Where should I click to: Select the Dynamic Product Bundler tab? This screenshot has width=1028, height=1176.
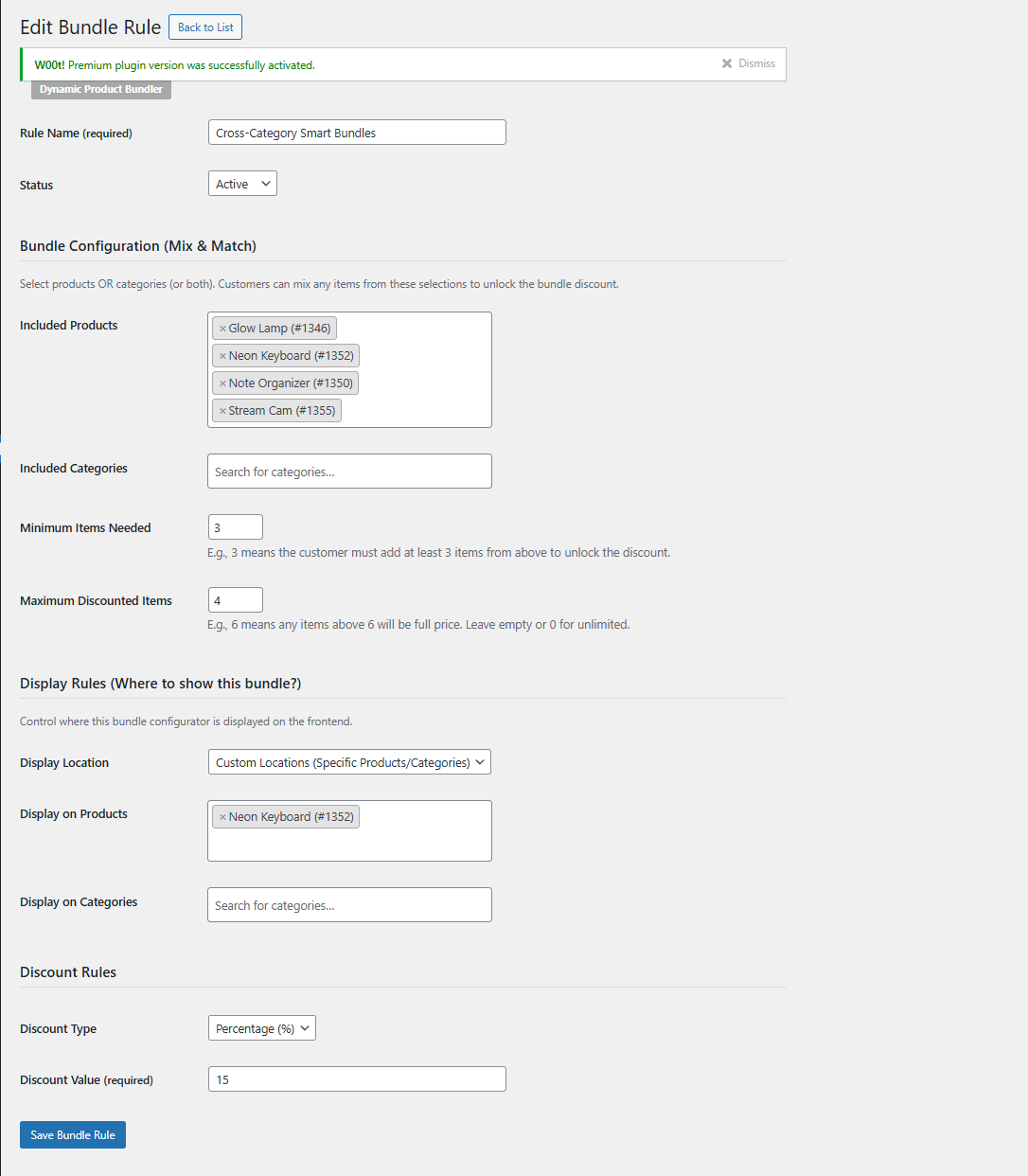[x=101, y=89]
